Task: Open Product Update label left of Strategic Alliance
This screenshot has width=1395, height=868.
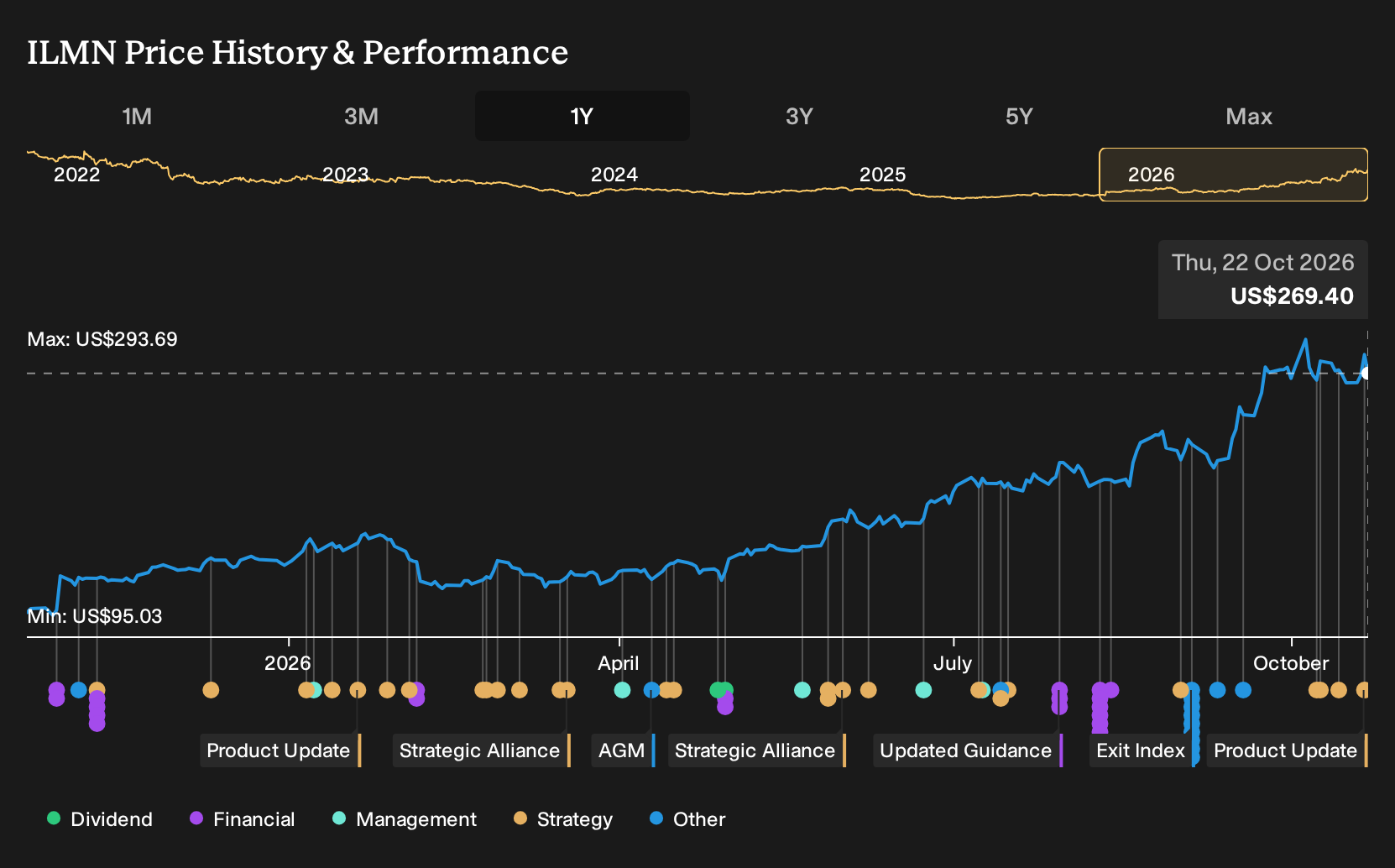Action: click(280, 750)
